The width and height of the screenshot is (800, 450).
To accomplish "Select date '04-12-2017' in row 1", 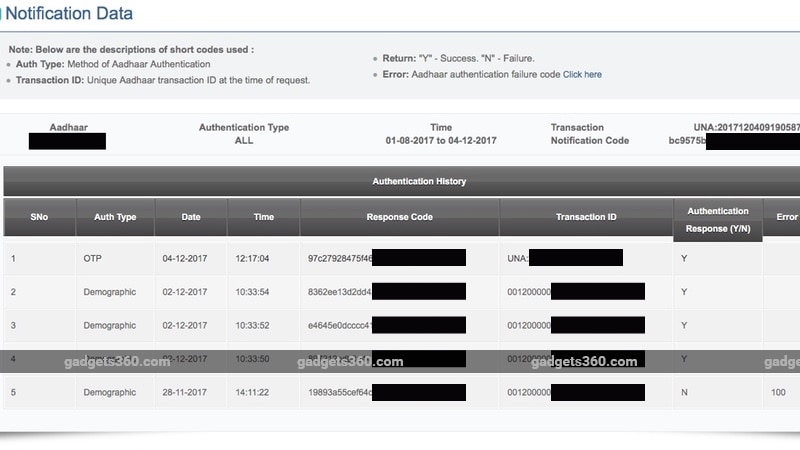I will pos(185,259).
